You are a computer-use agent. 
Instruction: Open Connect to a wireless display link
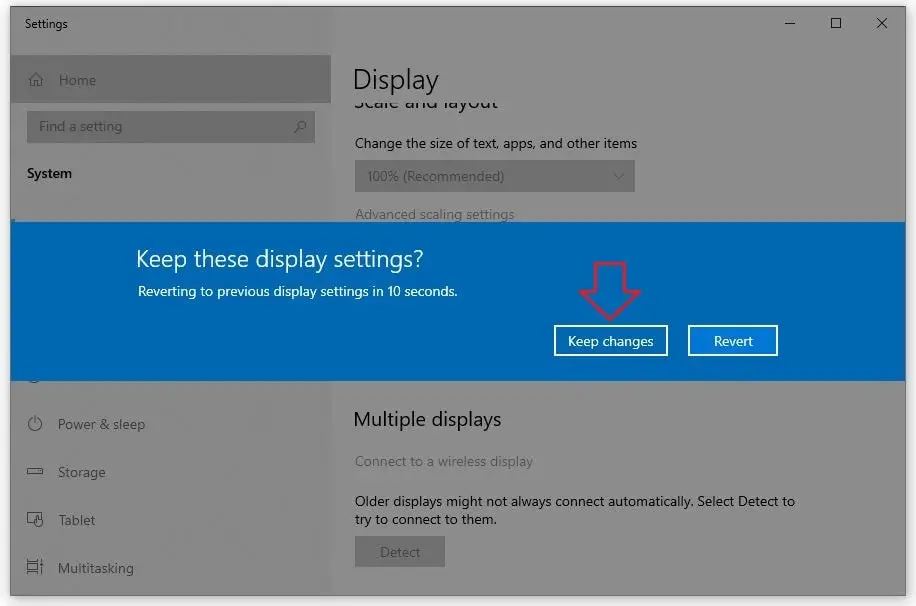443,461
